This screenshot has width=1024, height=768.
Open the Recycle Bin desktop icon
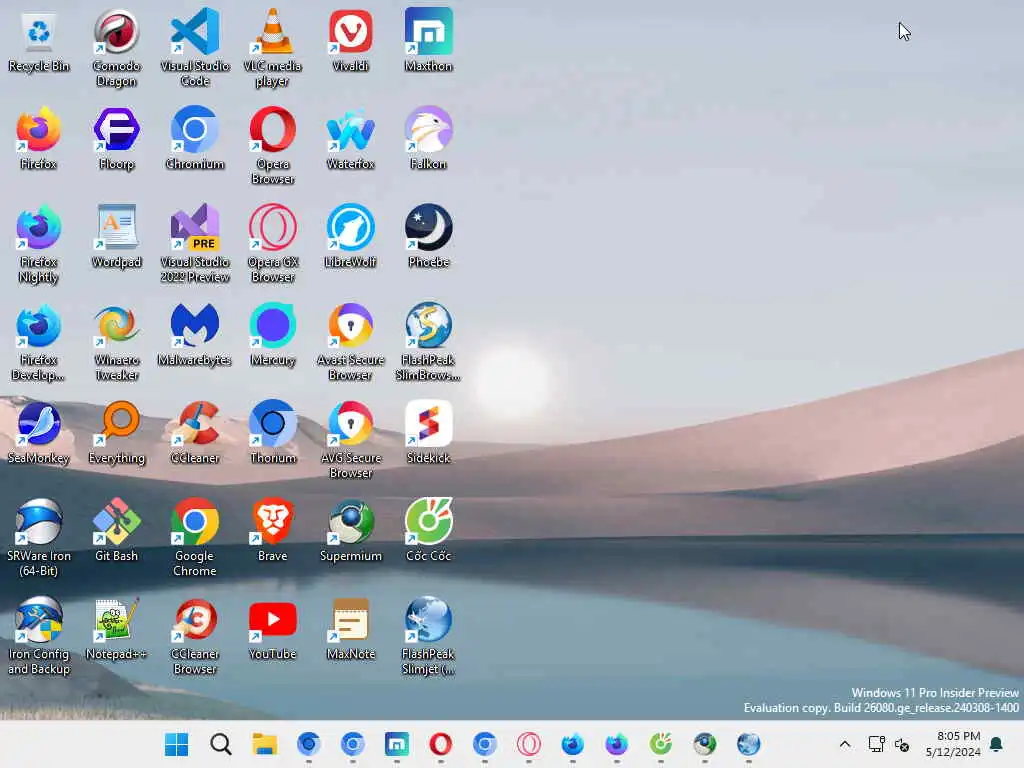39,41
